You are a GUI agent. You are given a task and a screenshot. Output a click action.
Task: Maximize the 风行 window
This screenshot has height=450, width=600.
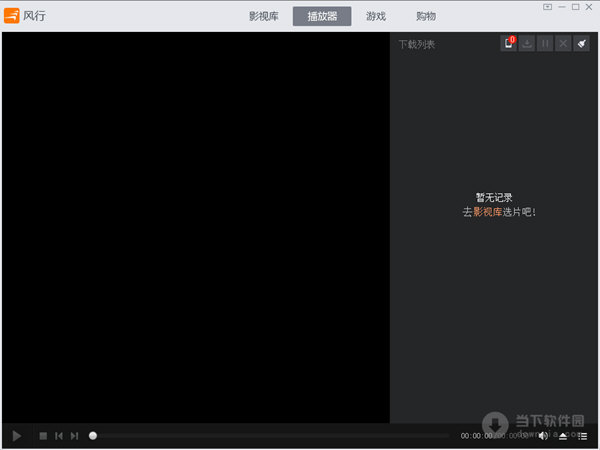(x=576, y=7)
